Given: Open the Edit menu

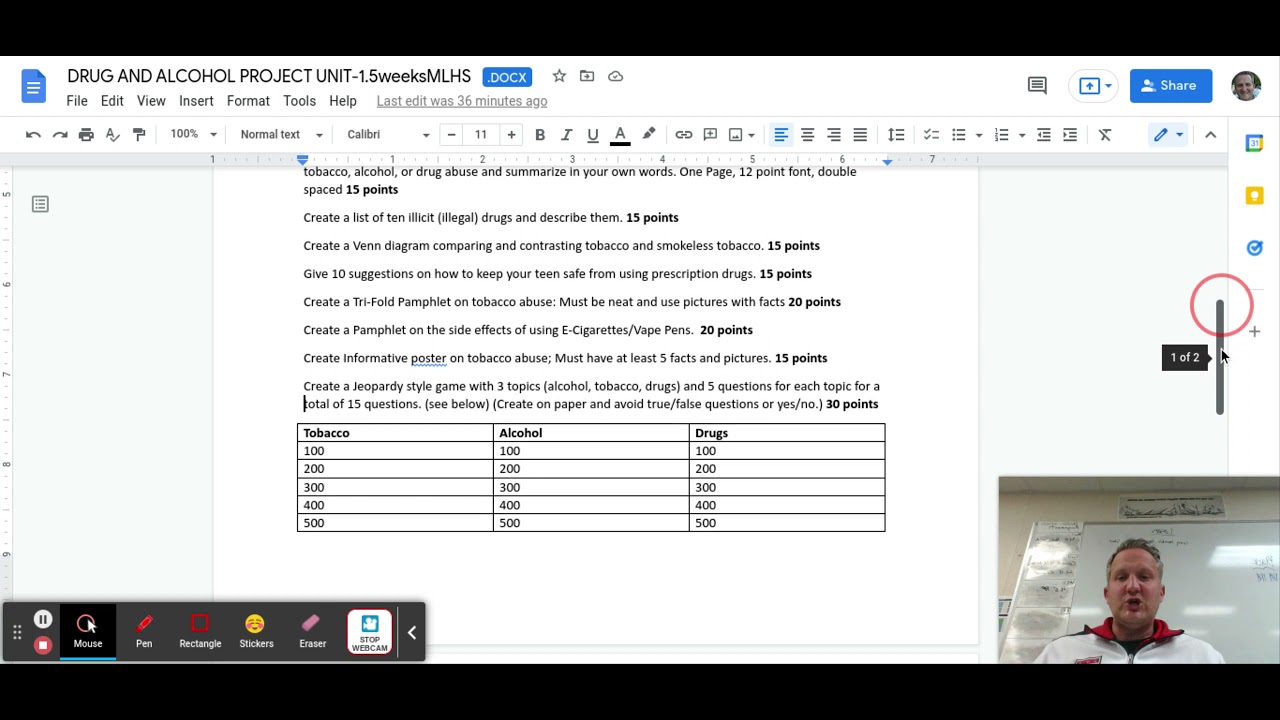Looking at the screenshot, I should click(x=112, y=101).
